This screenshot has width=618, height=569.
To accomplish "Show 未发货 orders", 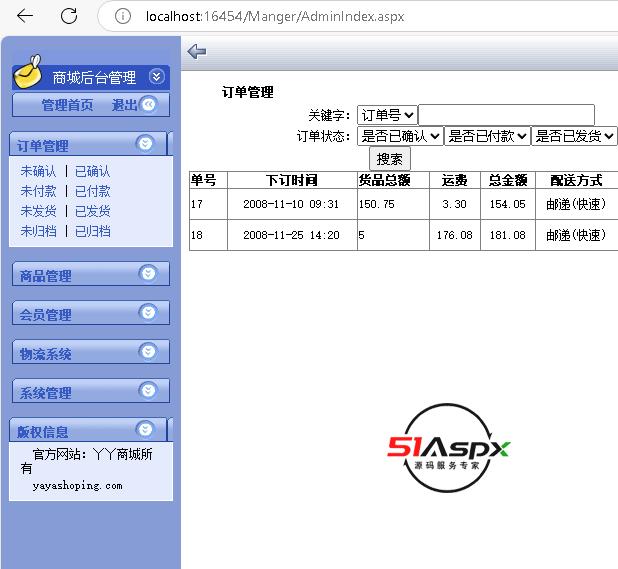I will pos(38,211).
